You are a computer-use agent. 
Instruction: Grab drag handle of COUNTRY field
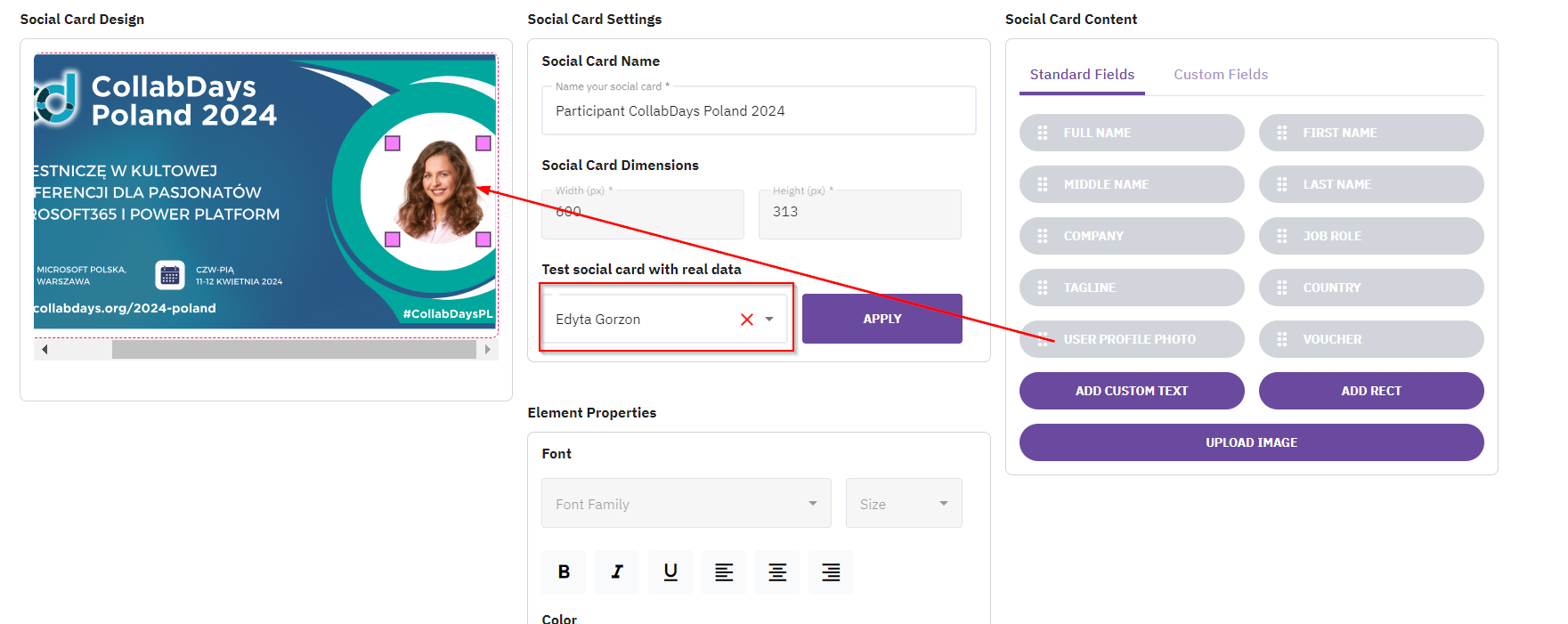tap(1282, 288)
